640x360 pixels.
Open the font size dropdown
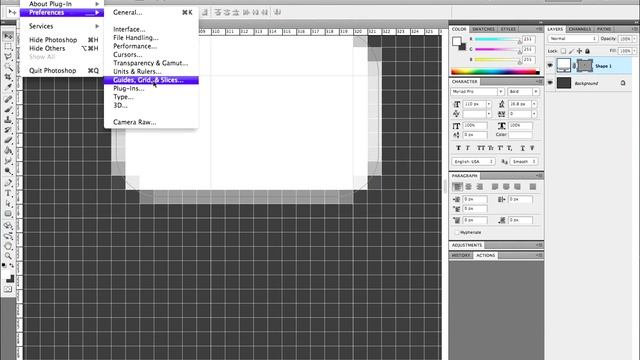(489, 104)
